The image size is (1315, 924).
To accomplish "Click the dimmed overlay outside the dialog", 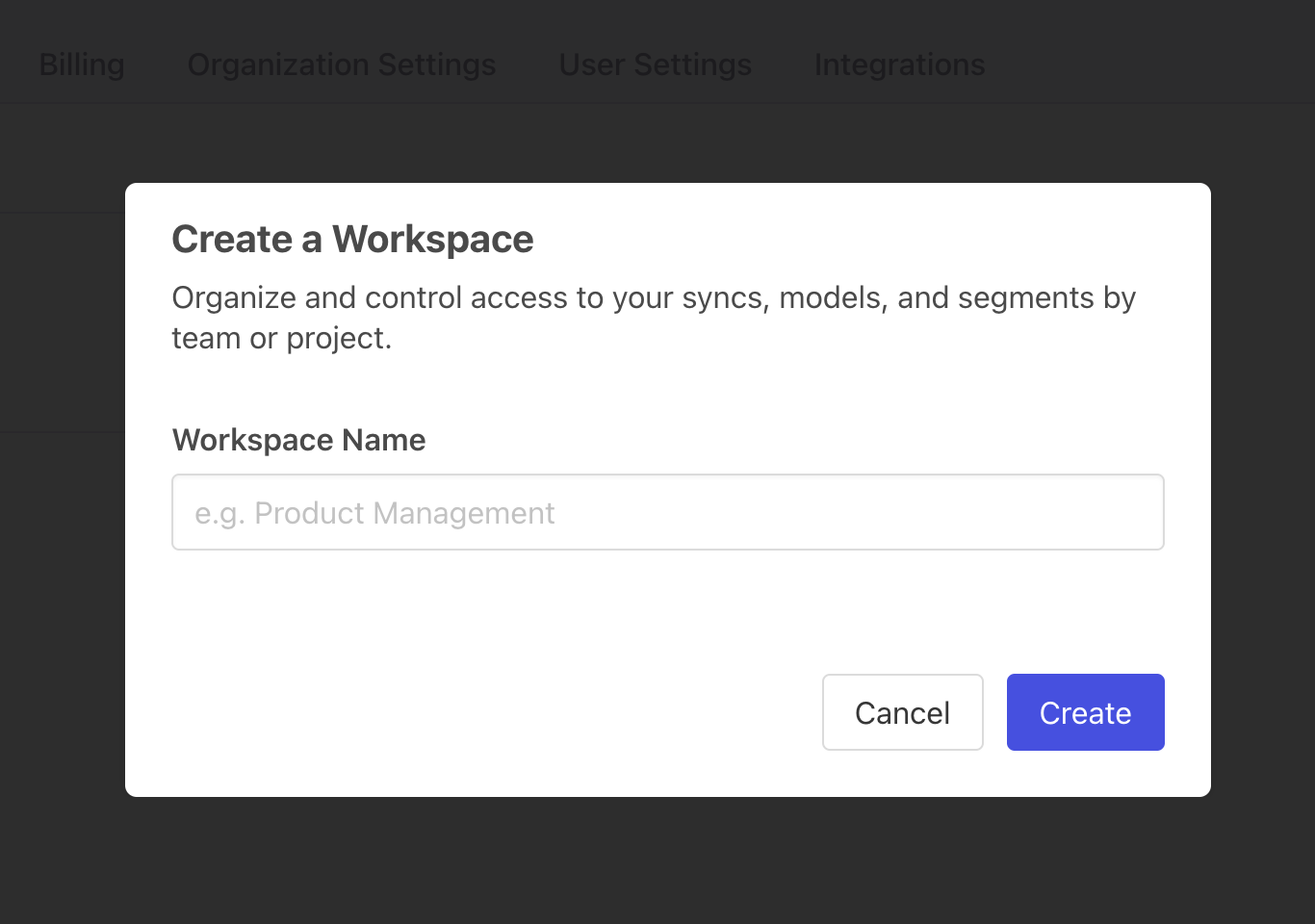I will 657,866.
